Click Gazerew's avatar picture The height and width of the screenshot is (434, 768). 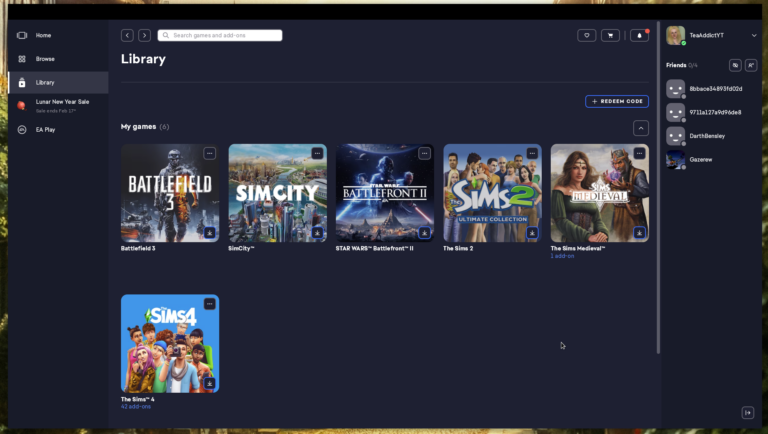coord(675,160)
